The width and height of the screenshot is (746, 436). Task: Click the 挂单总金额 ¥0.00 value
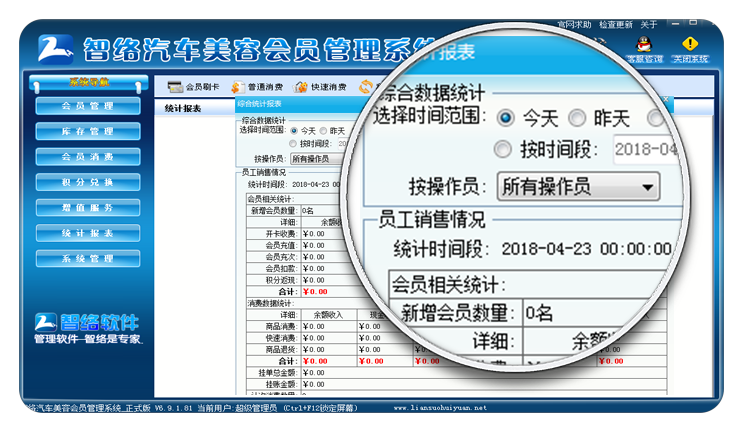click(x=314, y=373)
